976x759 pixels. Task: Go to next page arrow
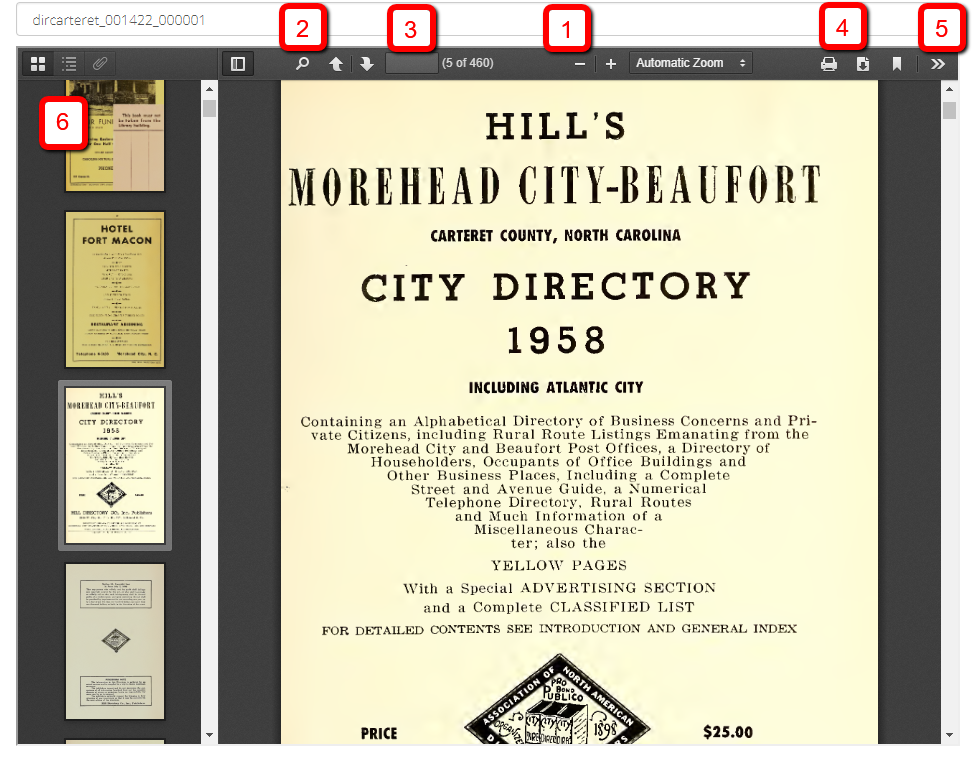point(367,64)
